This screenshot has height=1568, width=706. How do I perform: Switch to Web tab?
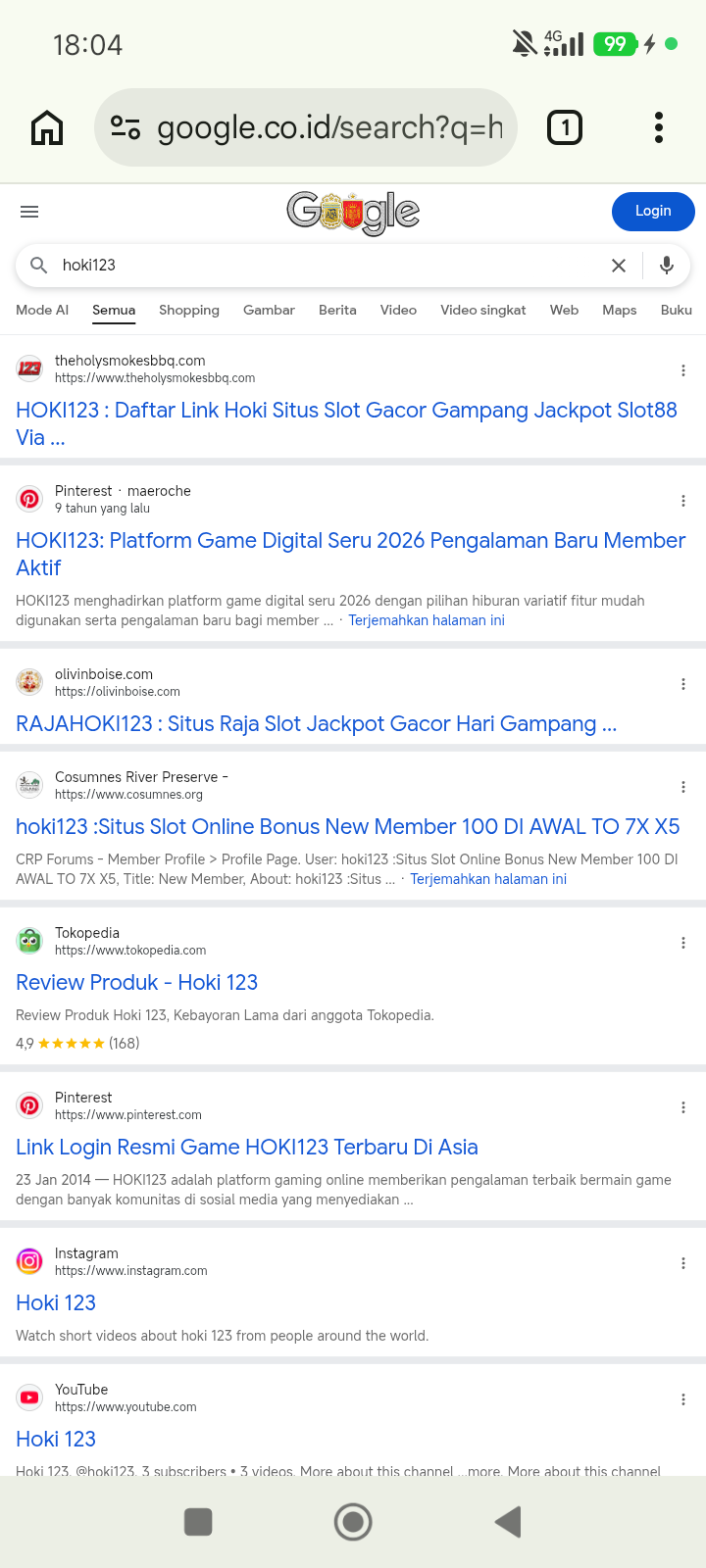pyautogui.click(x=564, y=310)
